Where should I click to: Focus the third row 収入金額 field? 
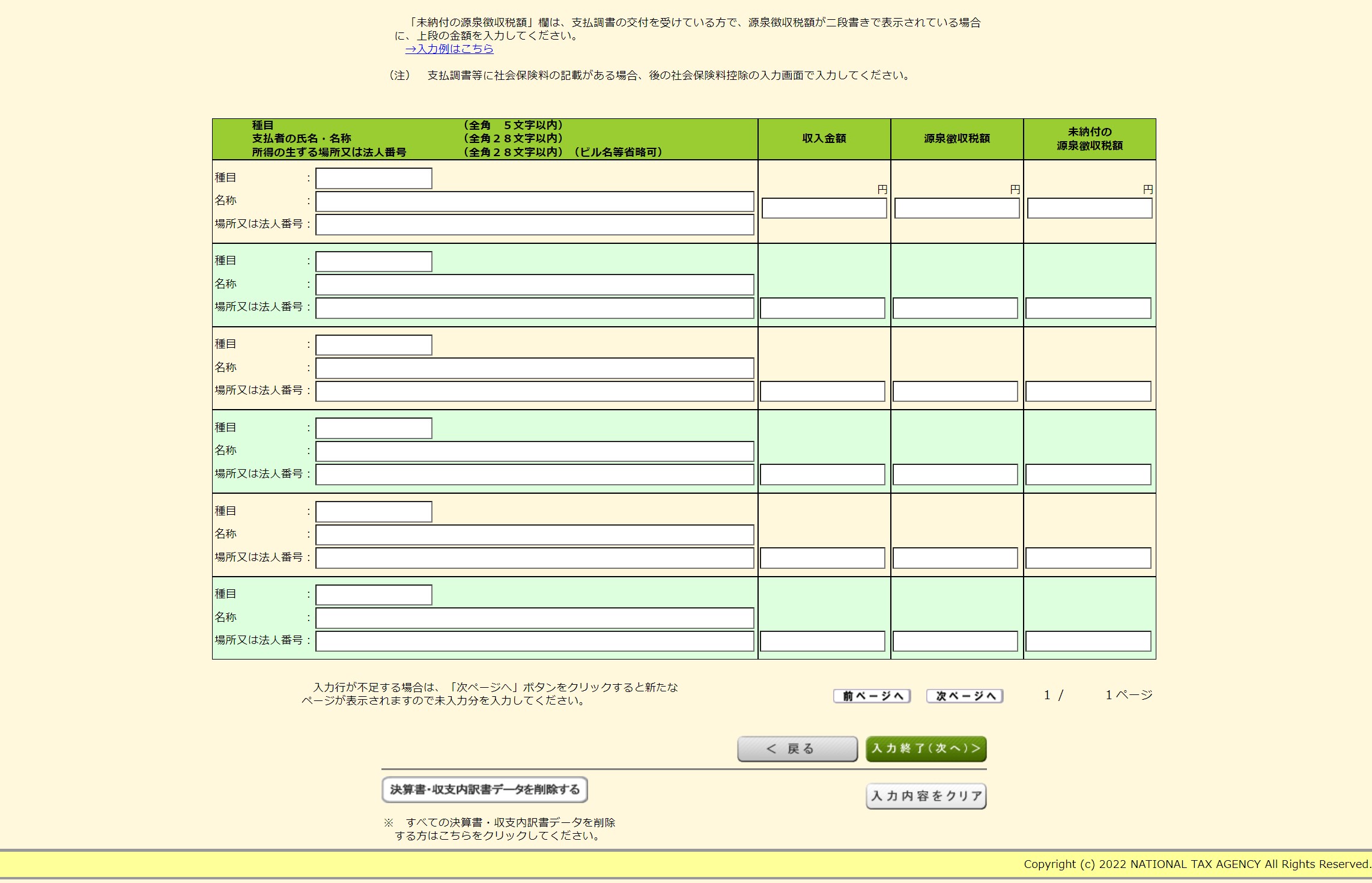click(x=822, y=391)
